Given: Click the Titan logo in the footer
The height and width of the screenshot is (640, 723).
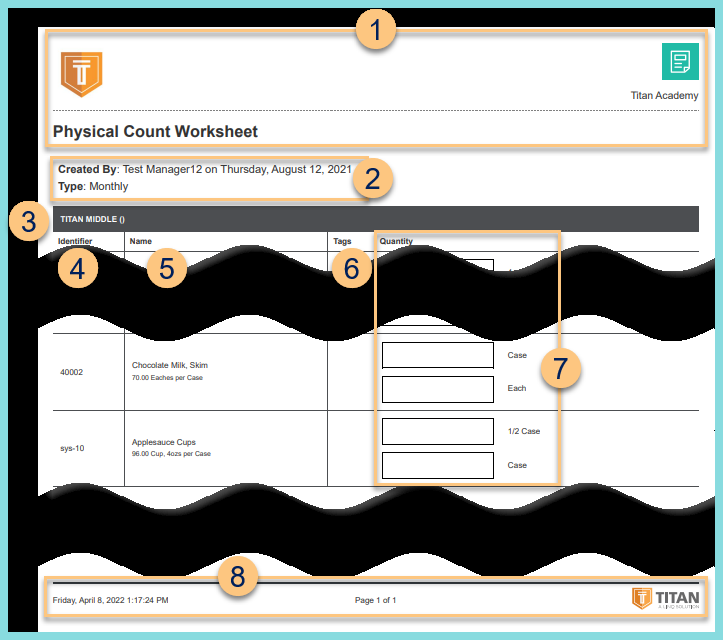Looking at the screenshot, I should point(665,598).
